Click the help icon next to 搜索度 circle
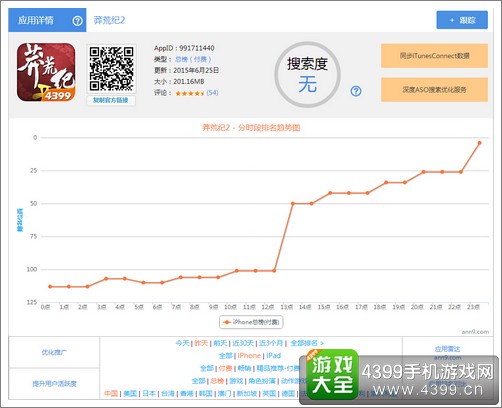This screenshot has width=502, height=408. pyautogui.click(x=356, y=91)
